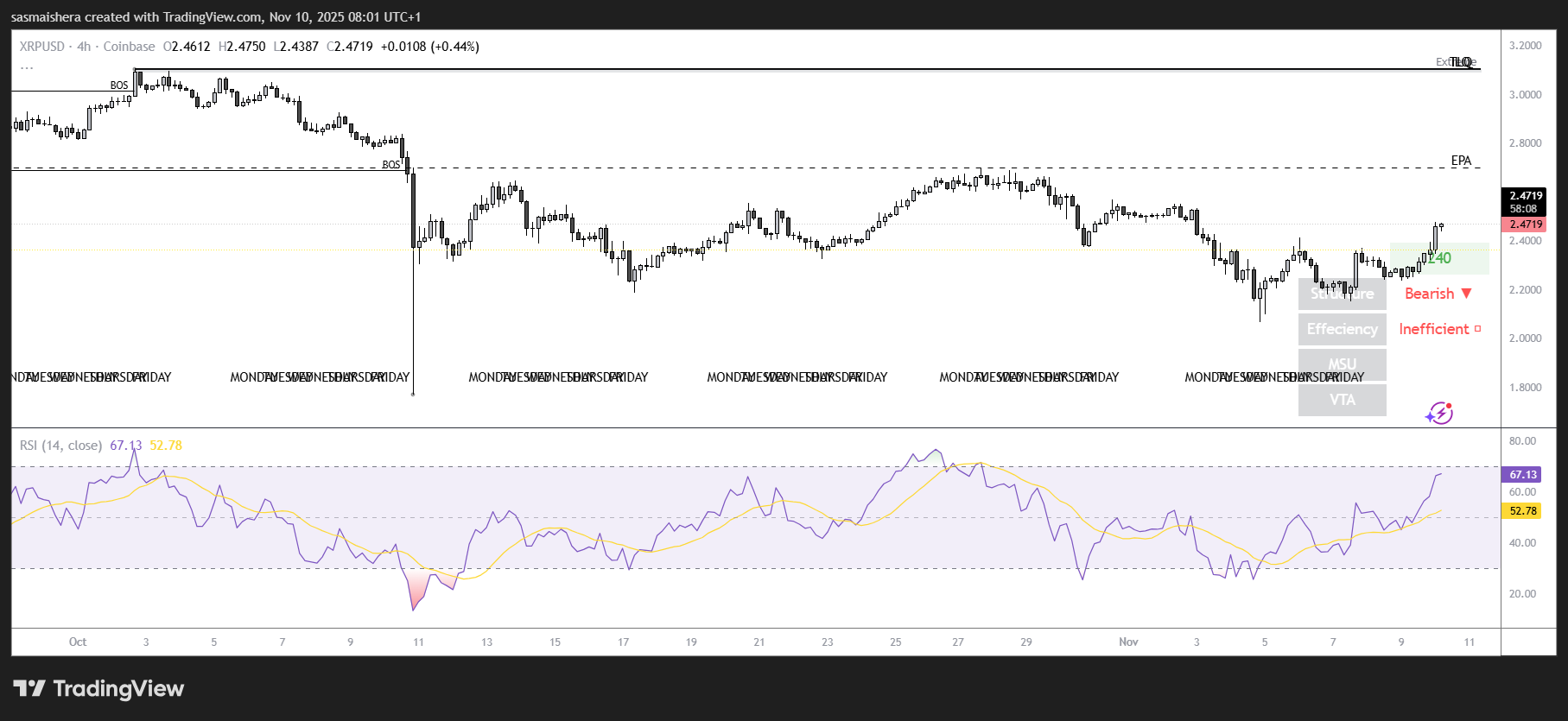The height and width of the screenshot is (721, 1568).
Task: Click the 2.0000 price axis level
Action: tap(1525, 338)
